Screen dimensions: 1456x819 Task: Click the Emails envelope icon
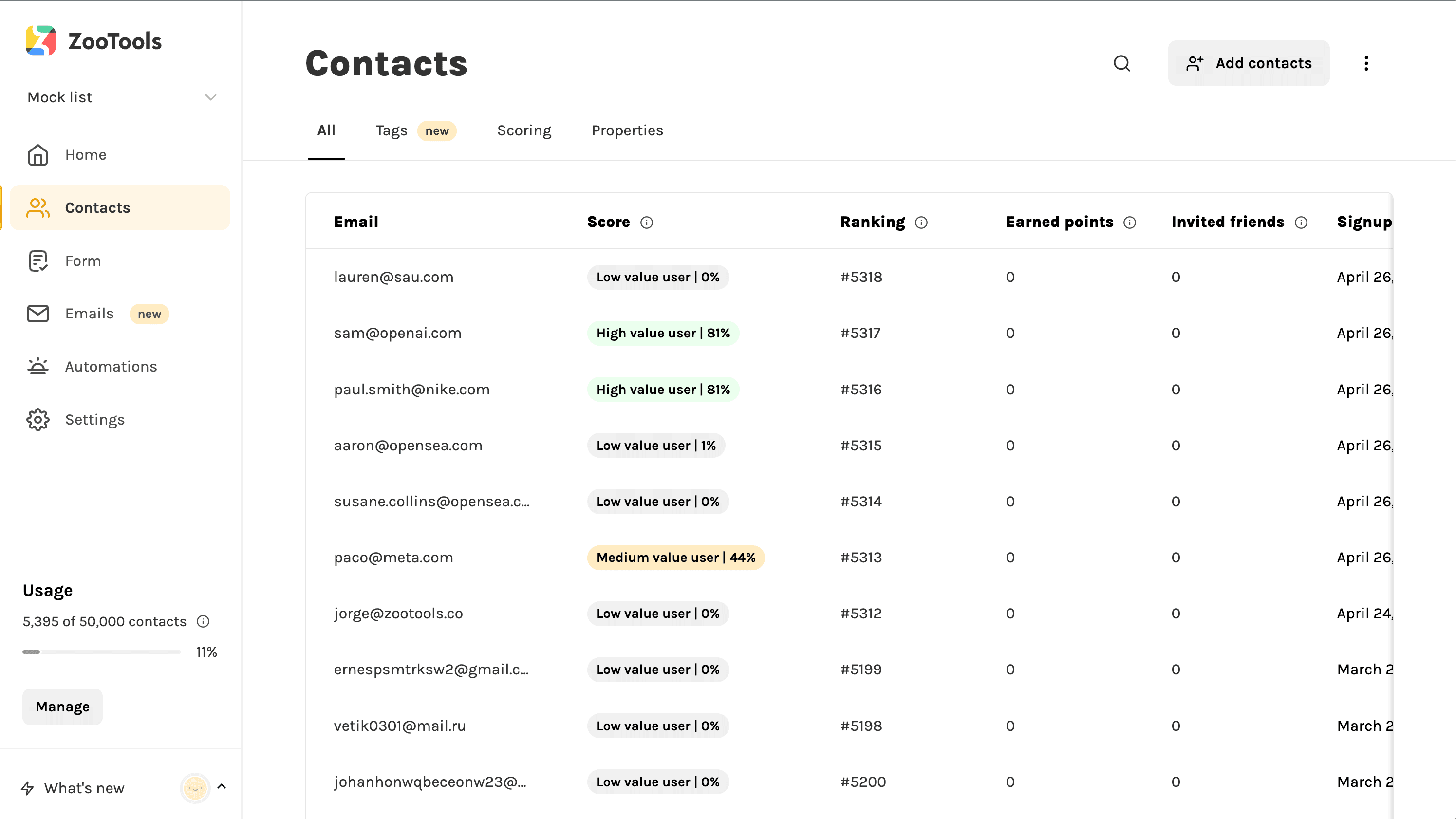coord(38,314)
